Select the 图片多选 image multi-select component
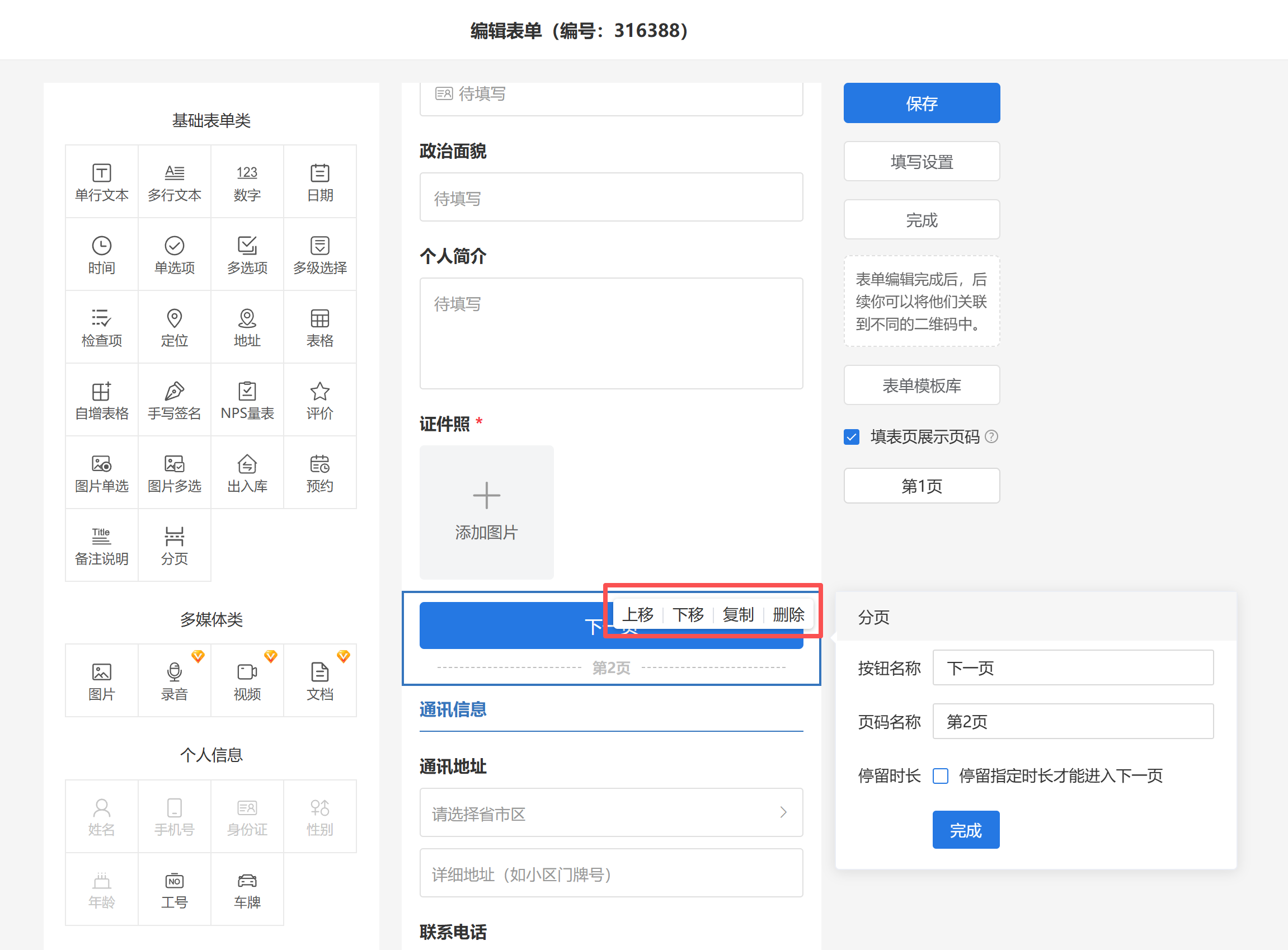 (x=174, y=473)
